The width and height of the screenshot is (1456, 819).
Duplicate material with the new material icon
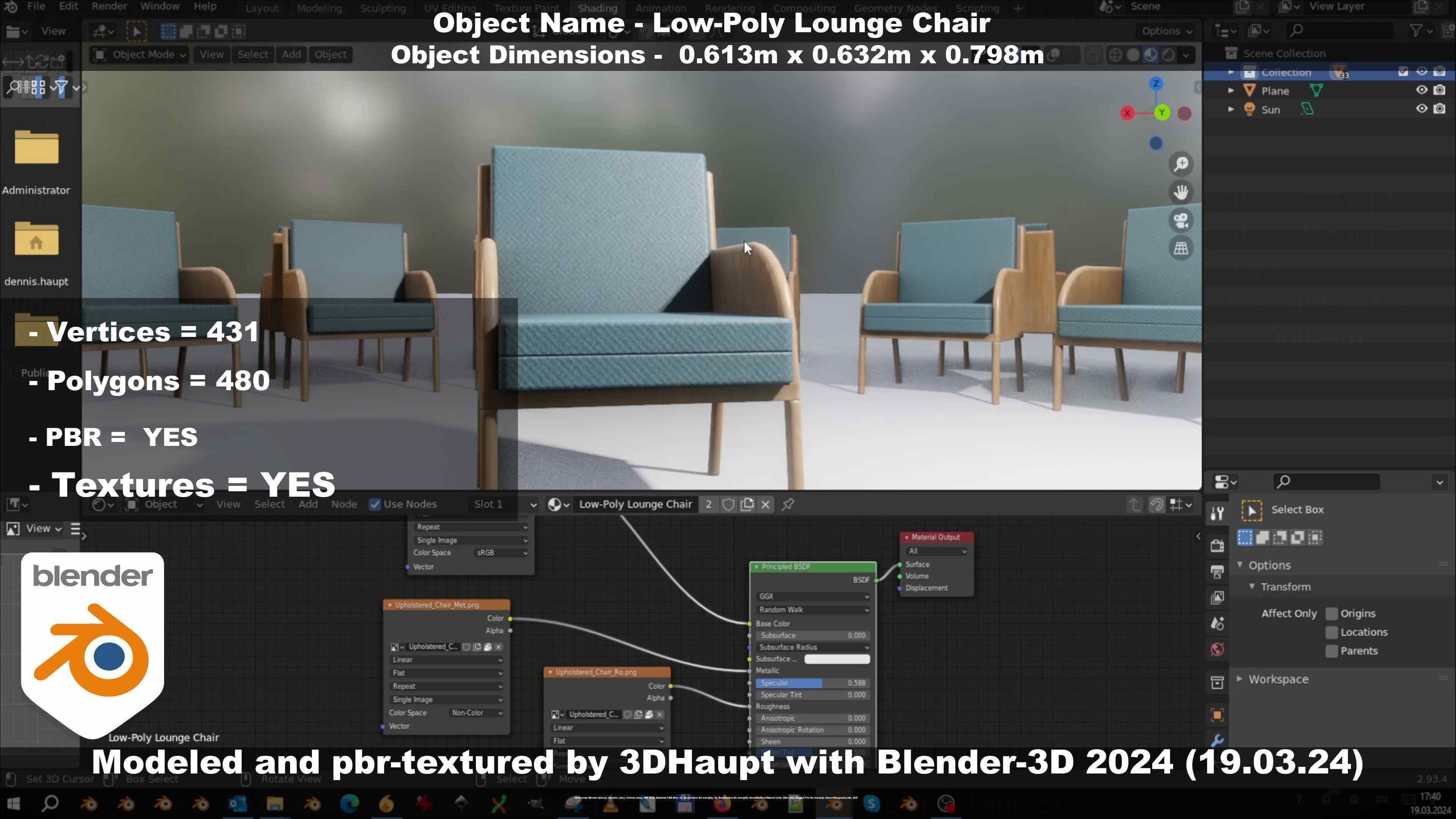pyautogui.click(x=747, y=504)
